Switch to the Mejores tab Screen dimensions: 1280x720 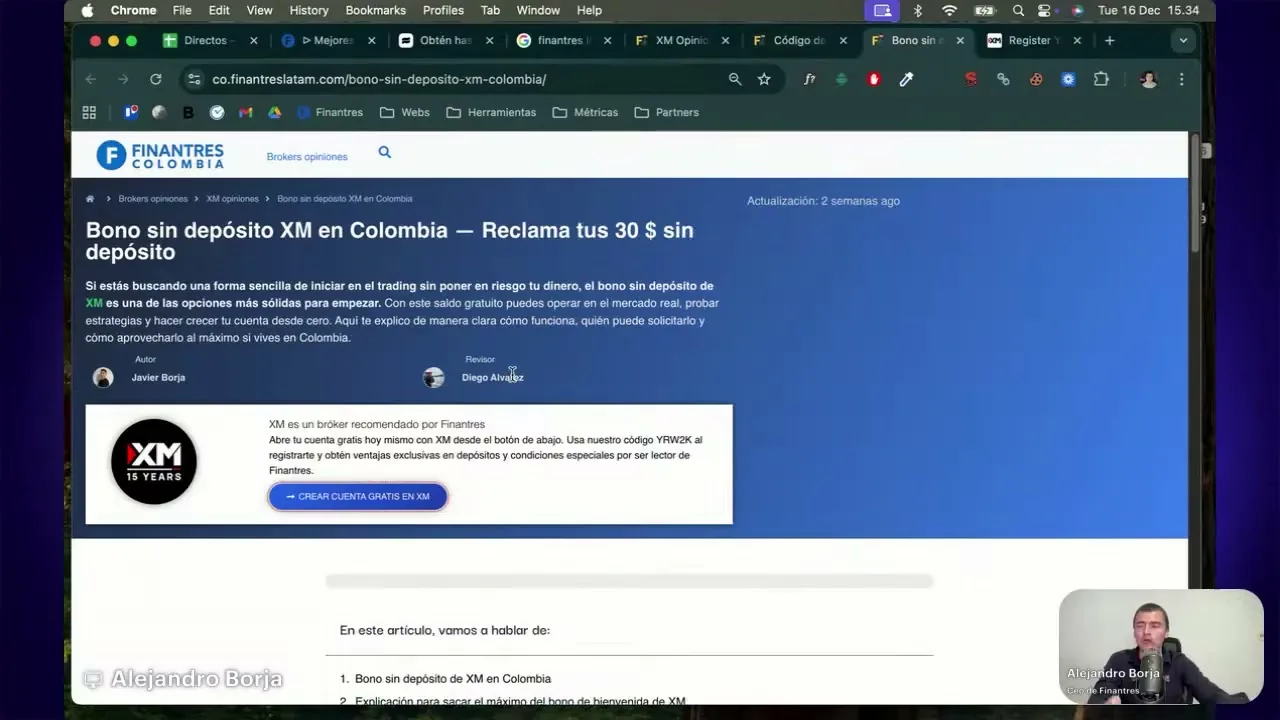tap(327, 40)
